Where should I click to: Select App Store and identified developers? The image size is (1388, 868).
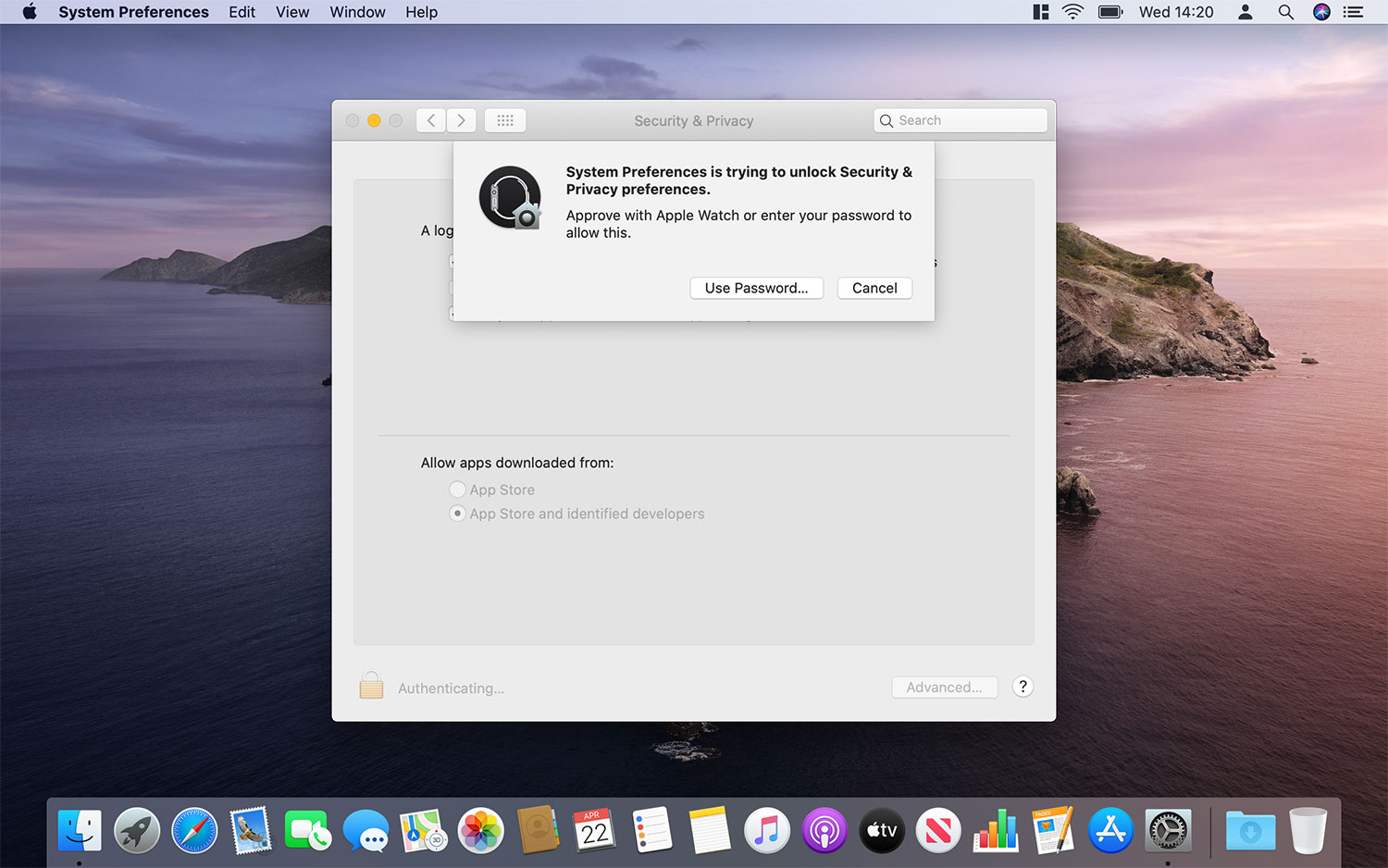tap(457, 514)
